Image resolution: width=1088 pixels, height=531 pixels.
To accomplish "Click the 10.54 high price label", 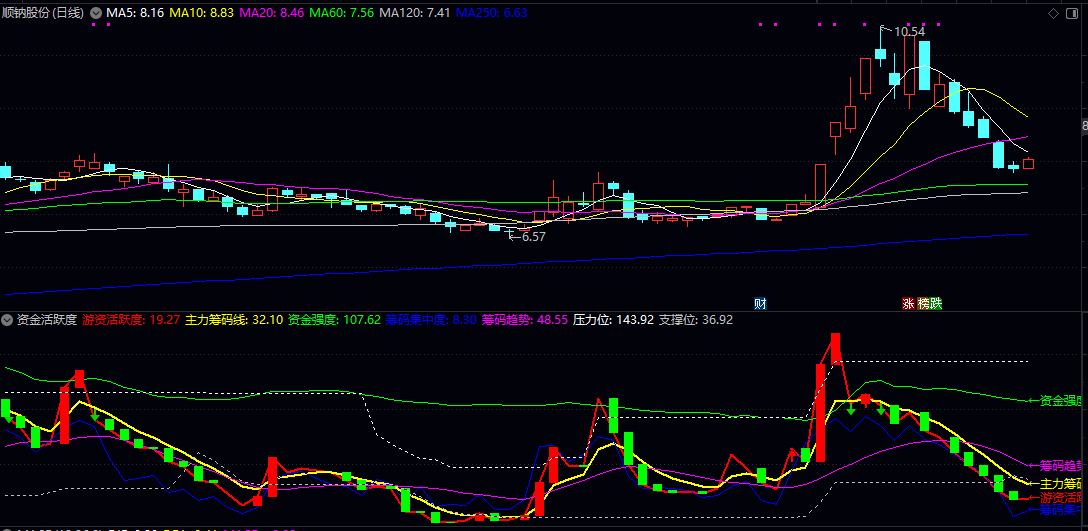I will coord(909,31).
